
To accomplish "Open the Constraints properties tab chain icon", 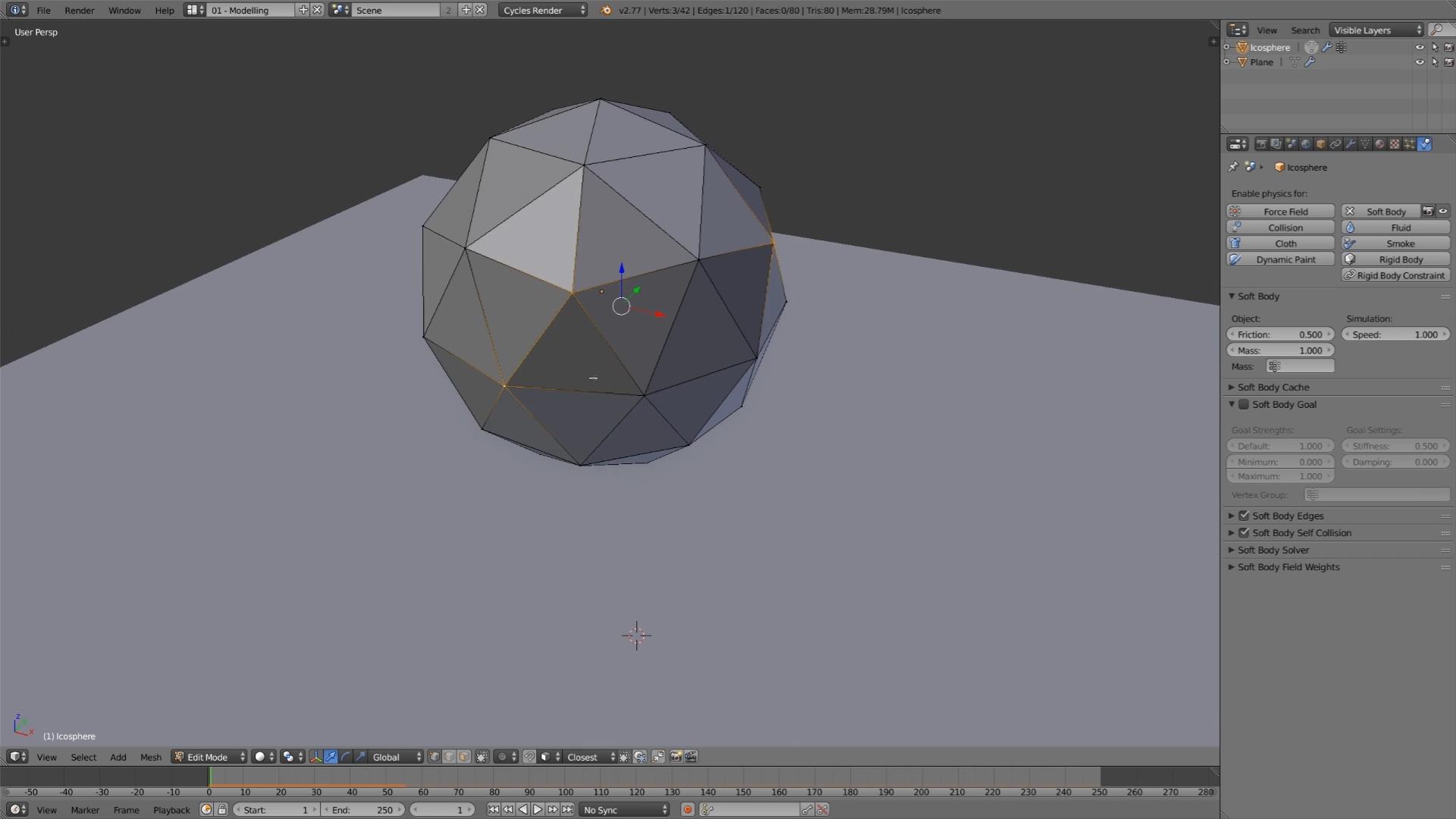I will pos(1335,144).
